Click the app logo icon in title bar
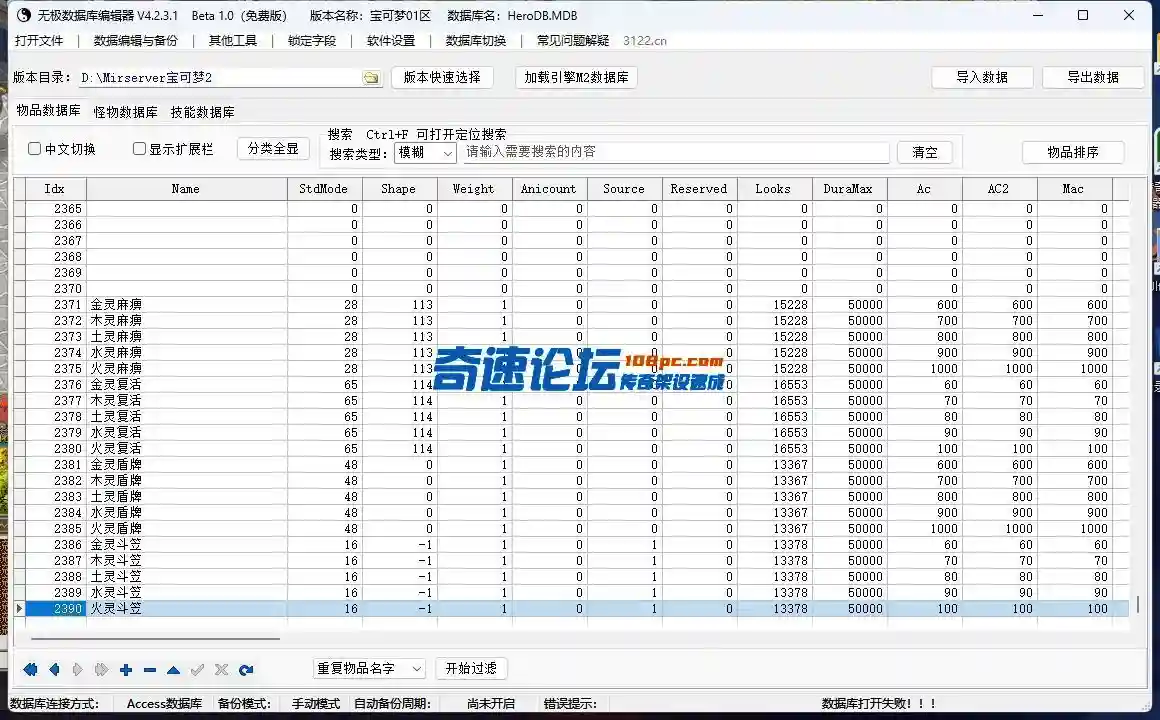Screen dimensions: 1160x720 pyautogui.click(x=24, y=15)
